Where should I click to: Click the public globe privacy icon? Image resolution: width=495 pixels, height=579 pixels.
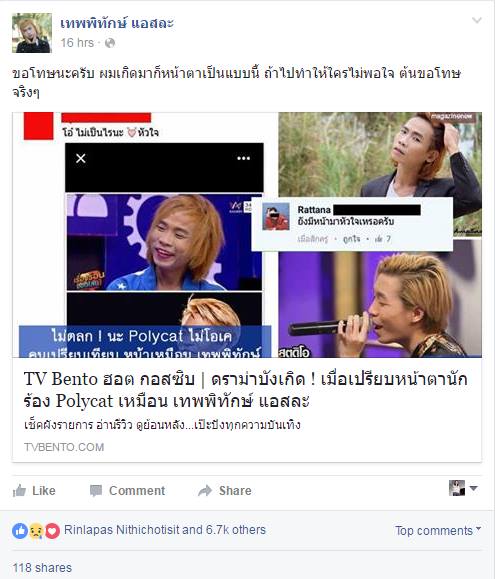(x=110, y=43)
